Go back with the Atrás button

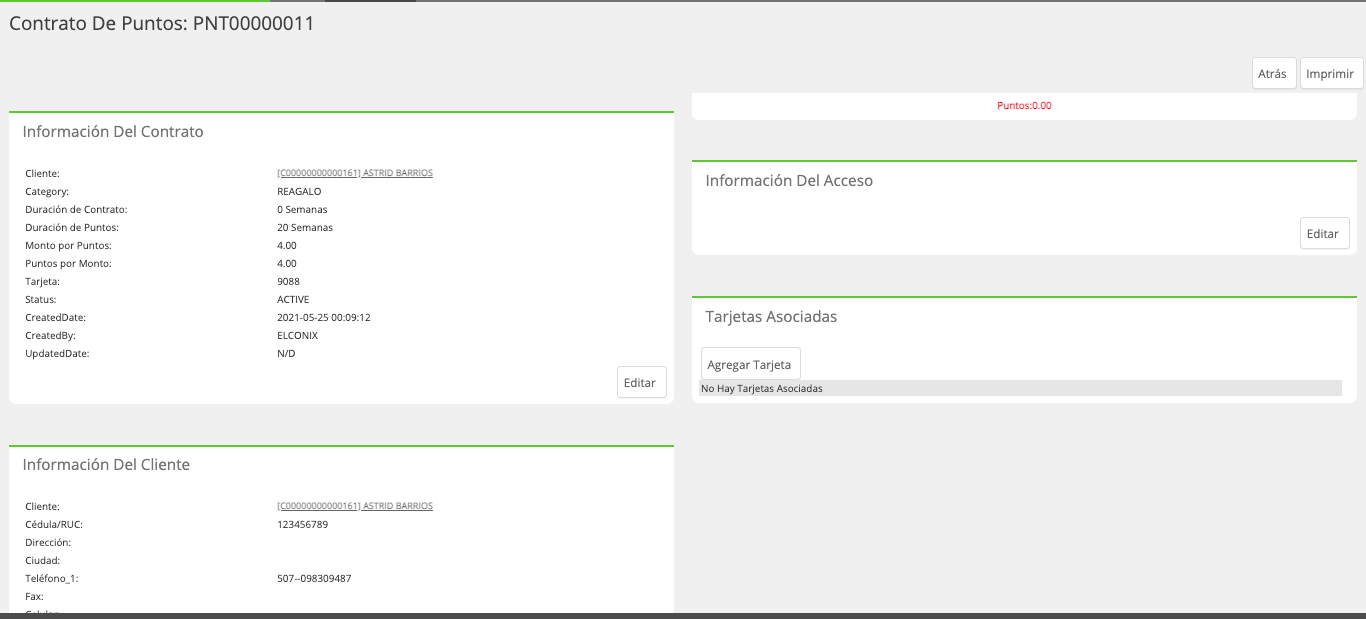(1274, 73)
